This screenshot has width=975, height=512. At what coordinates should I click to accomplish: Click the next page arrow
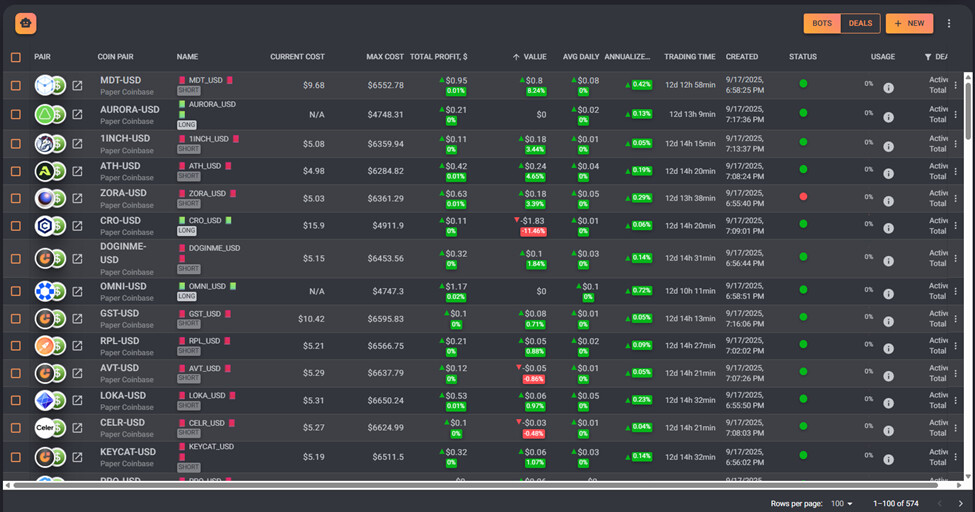click(960, 503)
